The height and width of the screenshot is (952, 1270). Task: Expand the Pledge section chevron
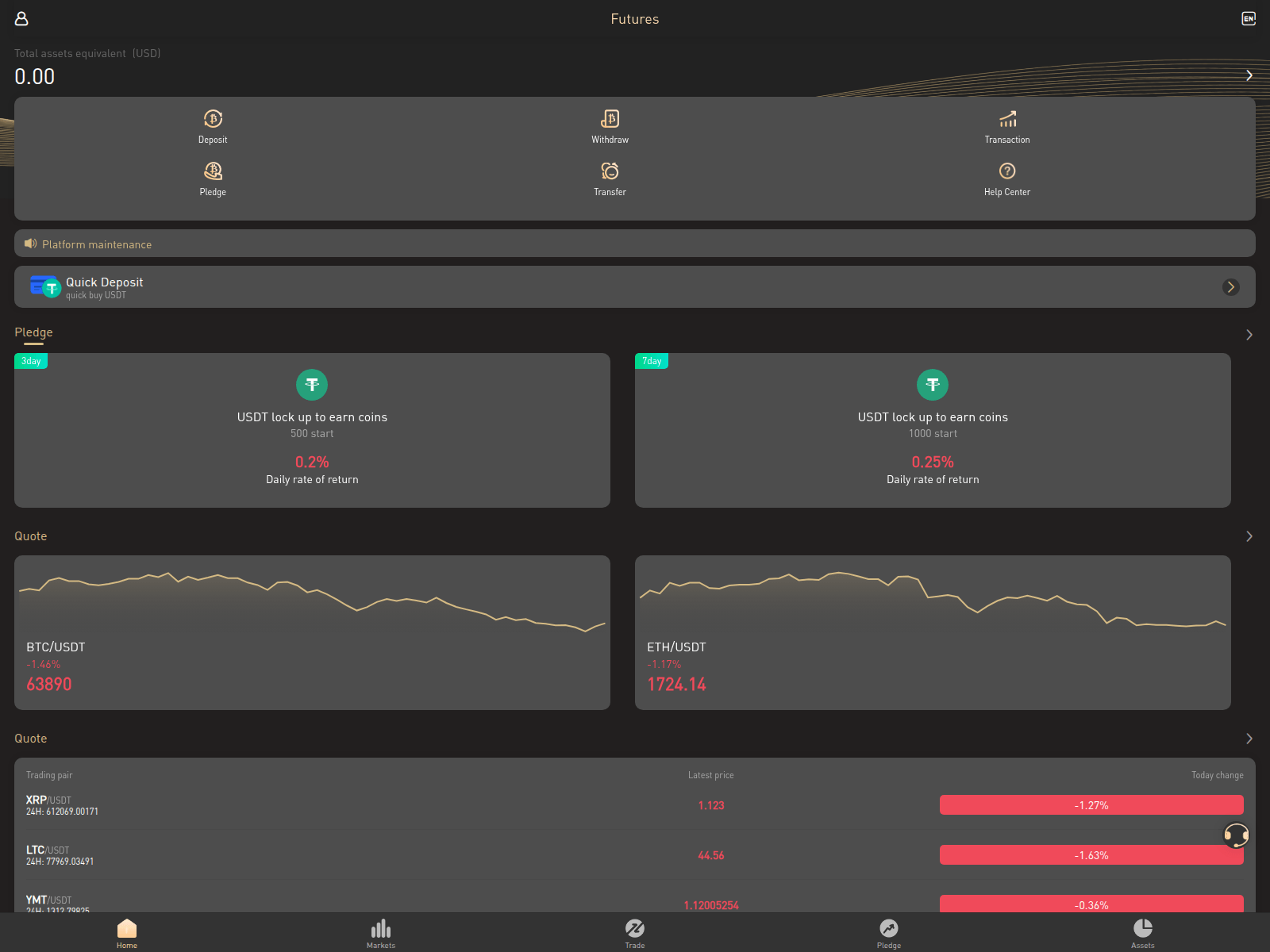[1249, 335]
